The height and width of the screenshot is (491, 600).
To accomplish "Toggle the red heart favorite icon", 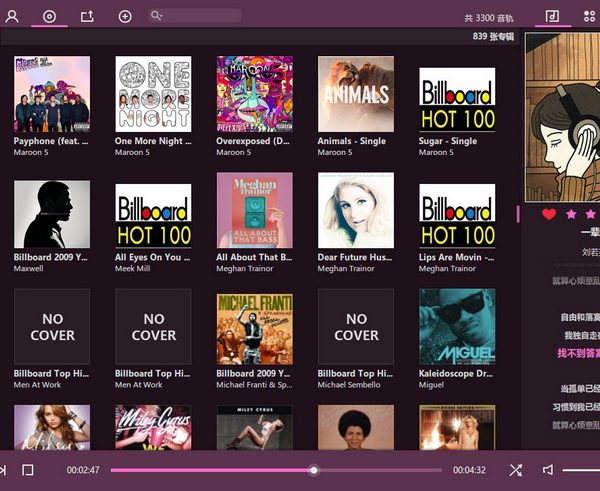I will [549, 214].
